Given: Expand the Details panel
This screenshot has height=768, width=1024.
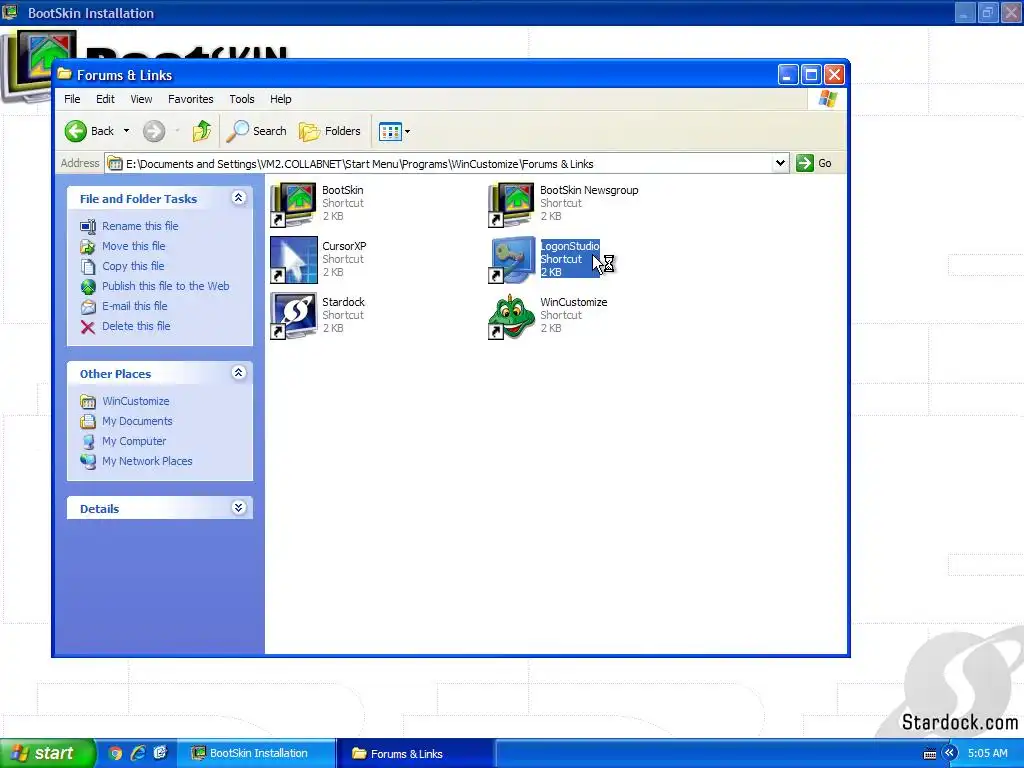Looking at the screenshot, I should (x=239, y=507).
